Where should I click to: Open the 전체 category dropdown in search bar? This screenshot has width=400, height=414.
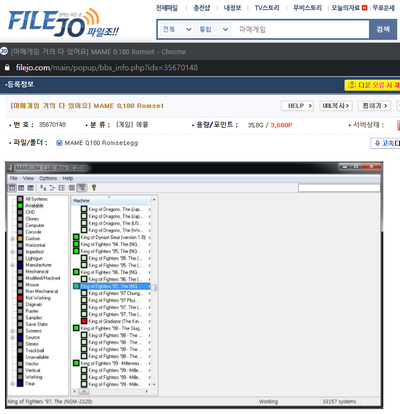point(177,29)
